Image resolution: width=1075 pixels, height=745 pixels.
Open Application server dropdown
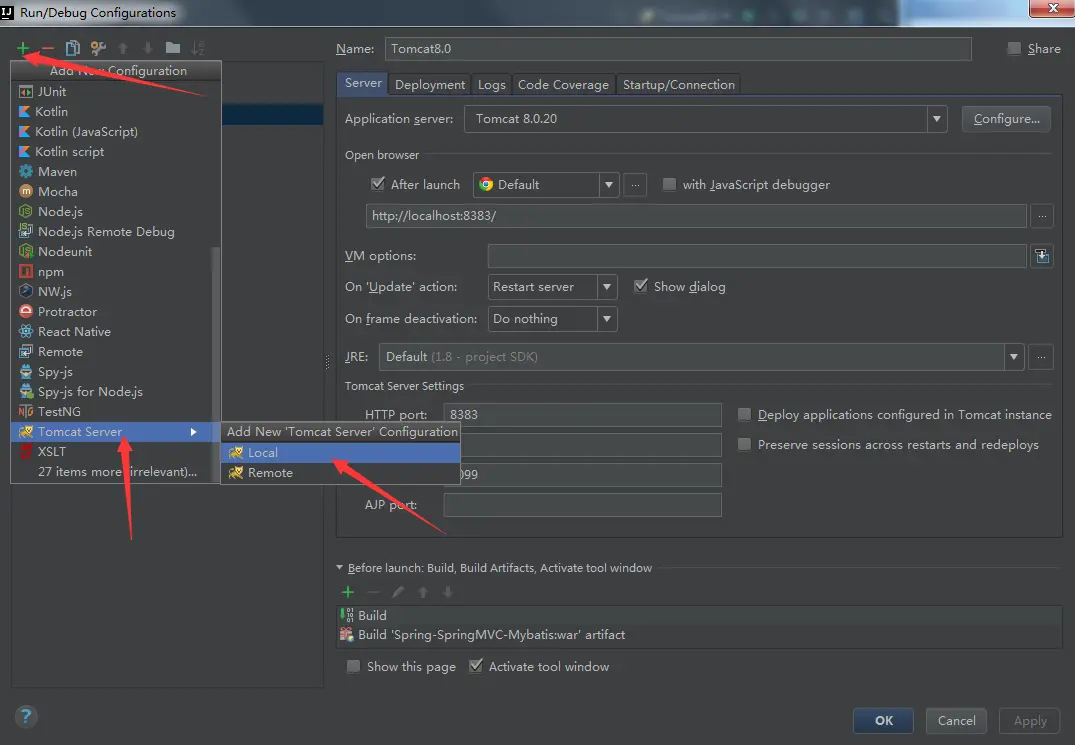point(937,119)
